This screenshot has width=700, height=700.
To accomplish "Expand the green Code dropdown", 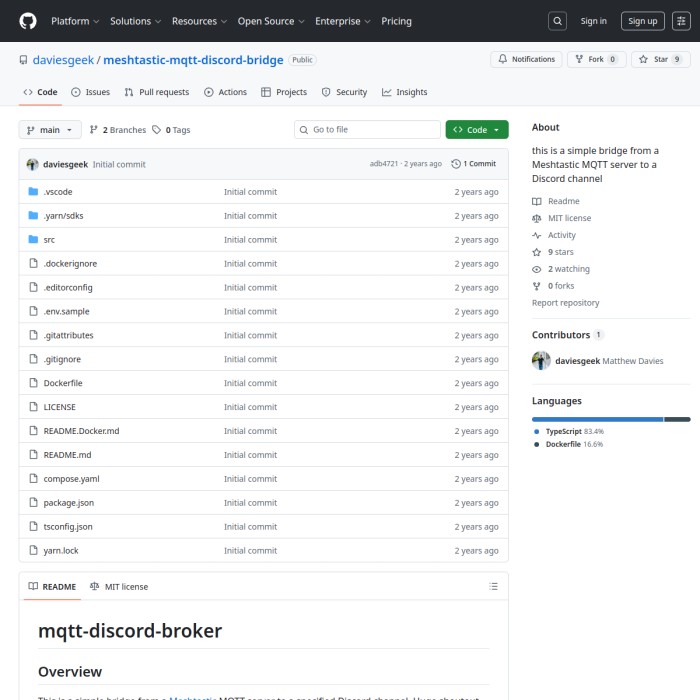I will coord(476,130).
